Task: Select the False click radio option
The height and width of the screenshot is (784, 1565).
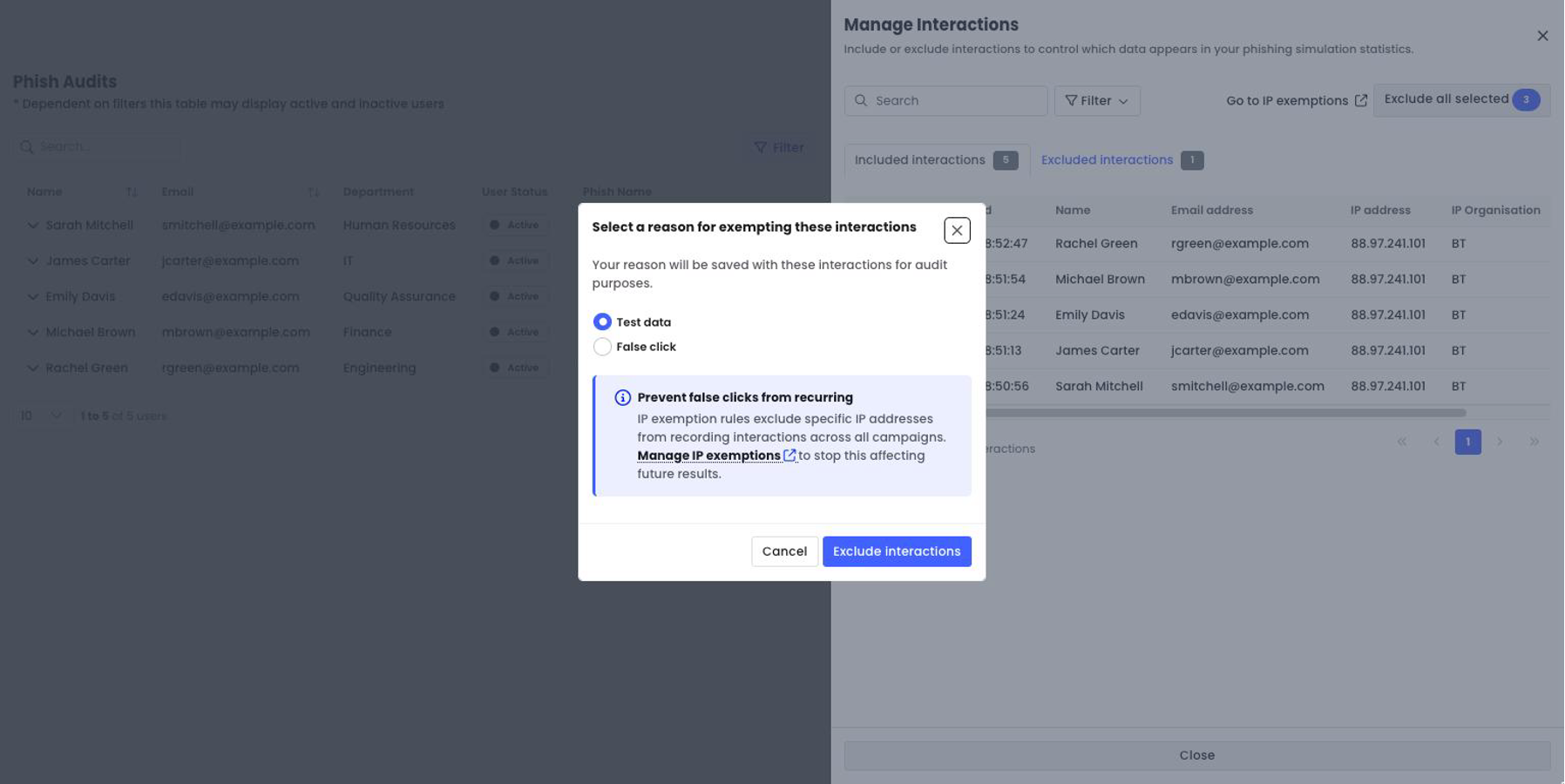Action: [602, 347]
